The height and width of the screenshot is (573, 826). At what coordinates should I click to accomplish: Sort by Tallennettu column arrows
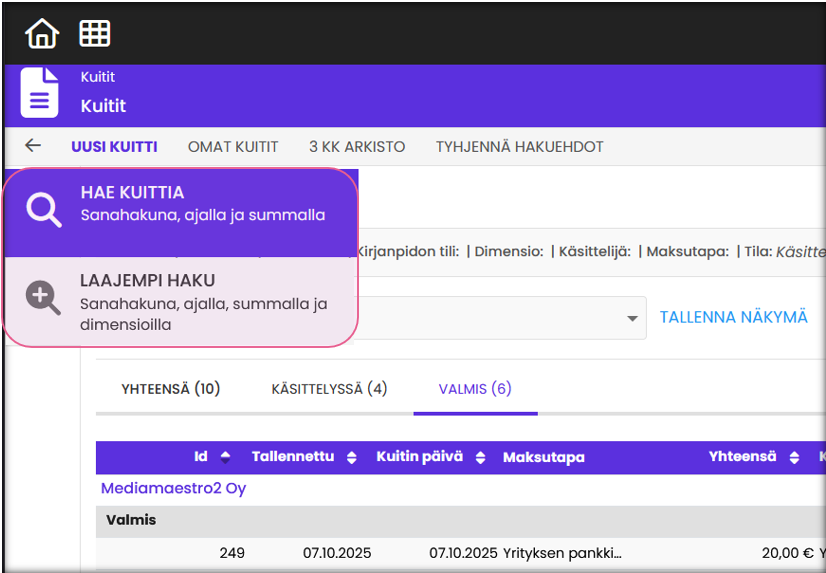(351, 457)
